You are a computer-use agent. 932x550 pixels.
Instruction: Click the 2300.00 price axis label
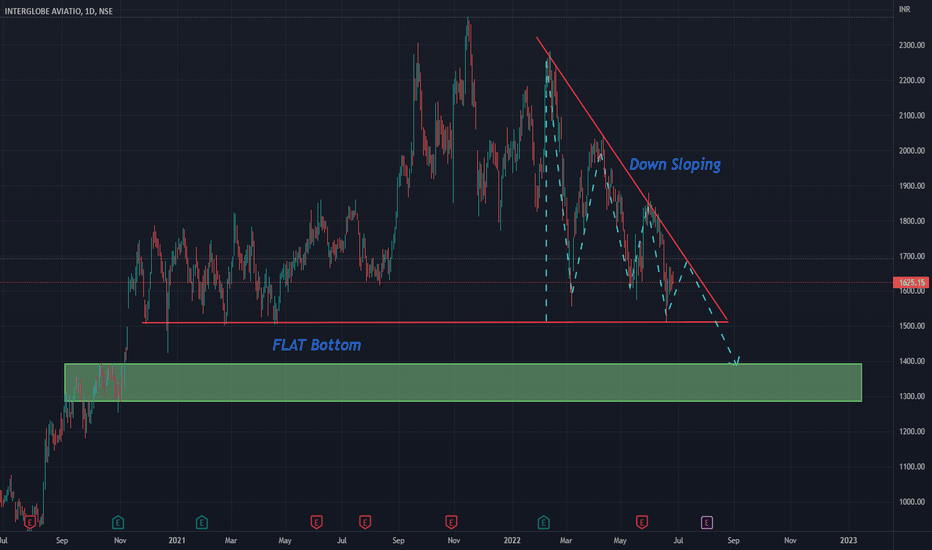(912, 45)
